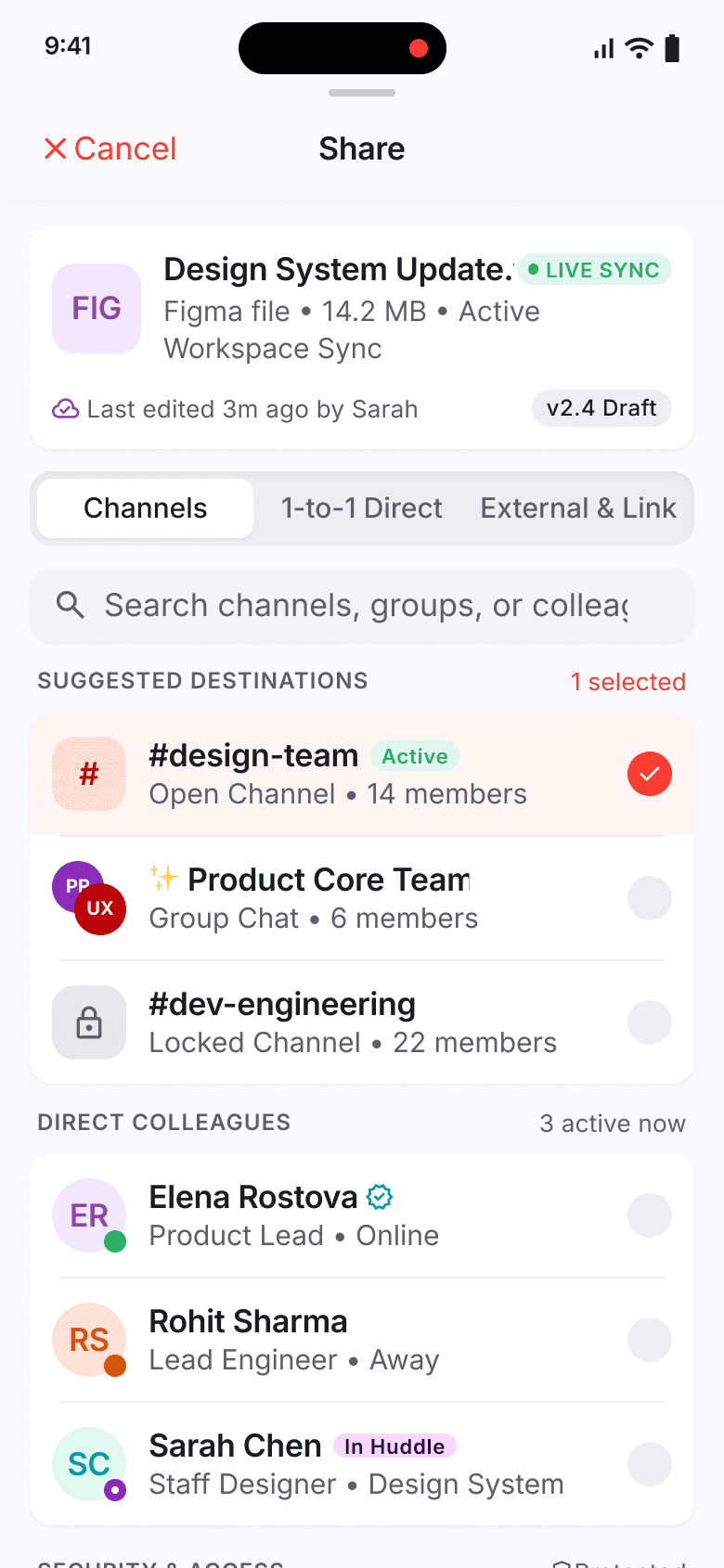Select #dev-engineering selection circle

650,1022
